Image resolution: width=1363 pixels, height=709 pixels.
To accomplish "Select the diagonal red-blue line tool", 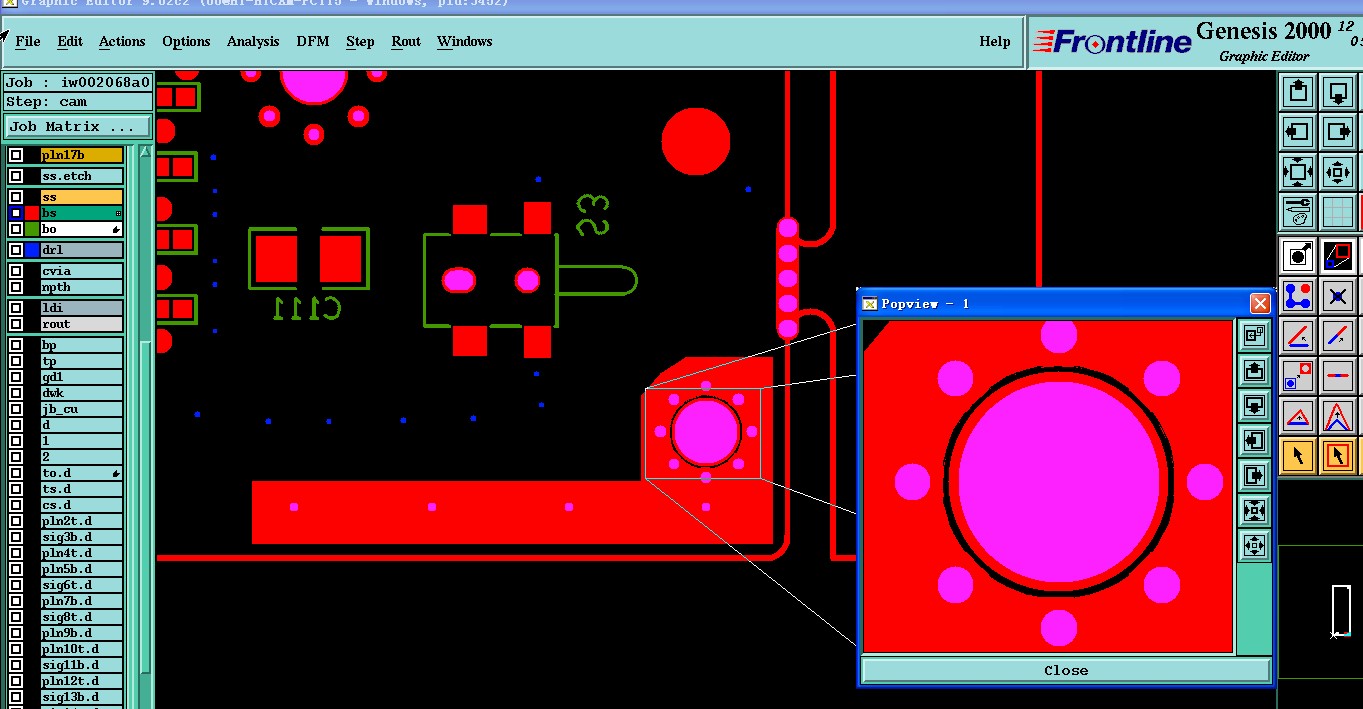I will [1338, 336].
